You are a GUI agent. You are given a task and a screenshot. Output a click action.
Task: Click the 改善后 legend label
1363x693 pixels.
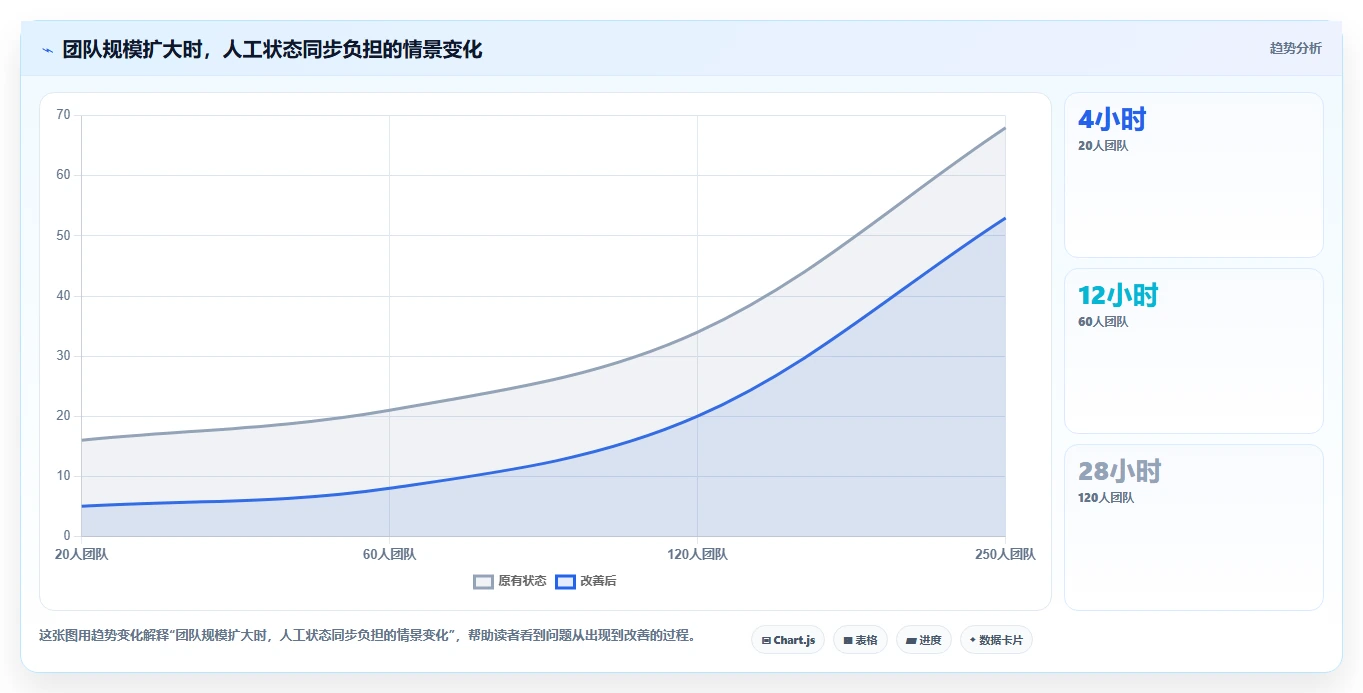(598, 581)
